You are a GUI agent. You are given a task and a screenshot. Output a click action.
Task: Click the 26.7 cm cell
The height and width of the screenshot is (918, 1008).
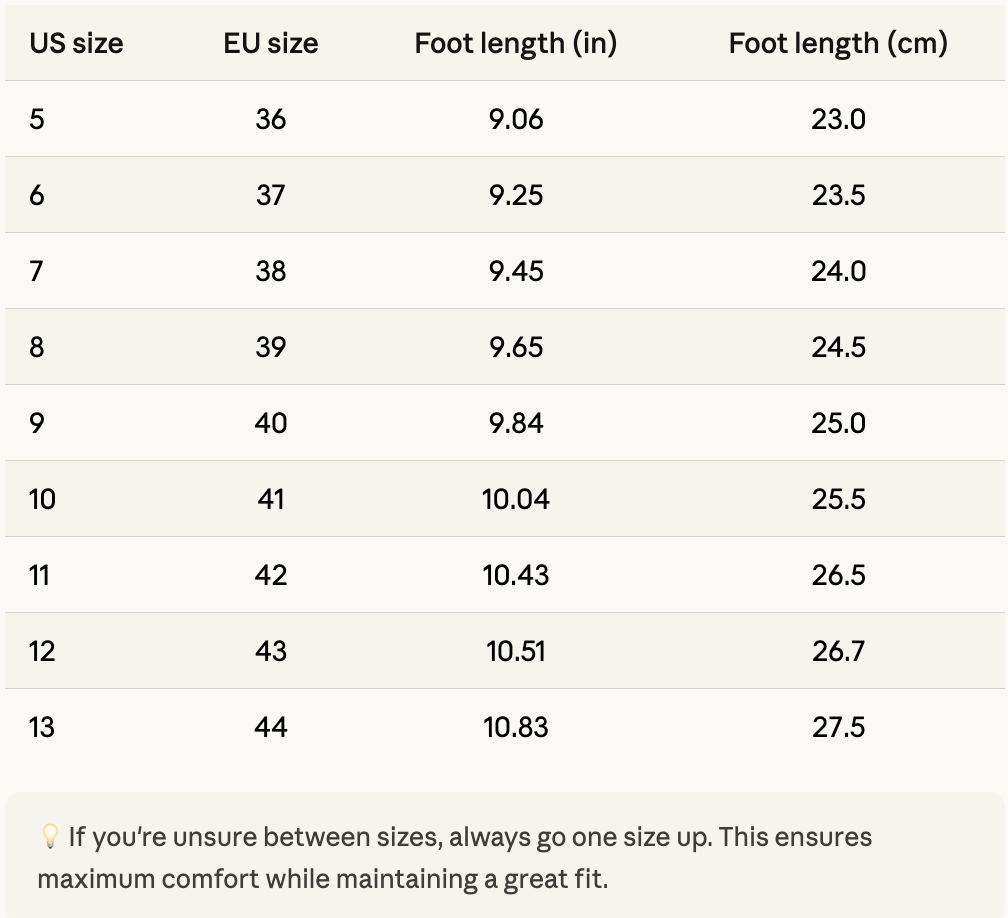click(x=838, y=651)
